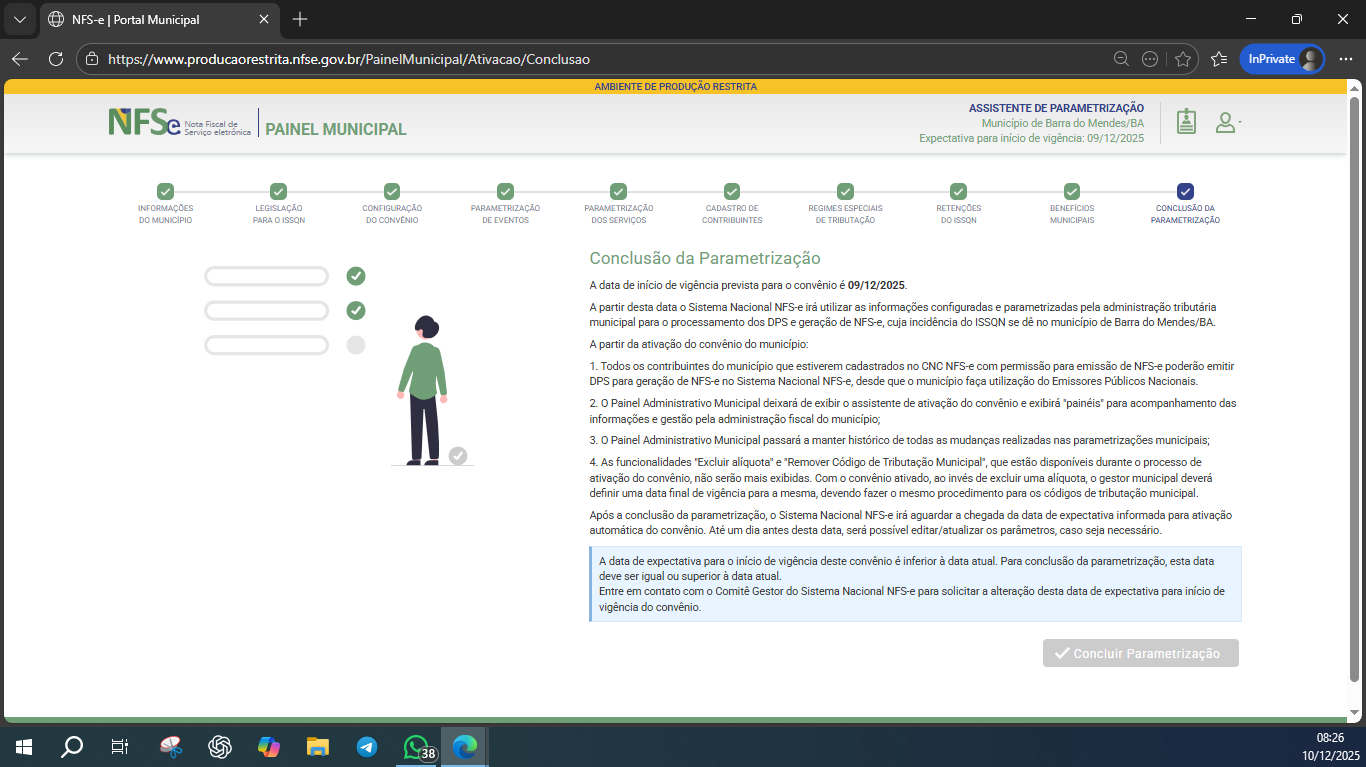1366x767 pixels.
Task: Open browser Settings and more menu
Action: 1345,59
